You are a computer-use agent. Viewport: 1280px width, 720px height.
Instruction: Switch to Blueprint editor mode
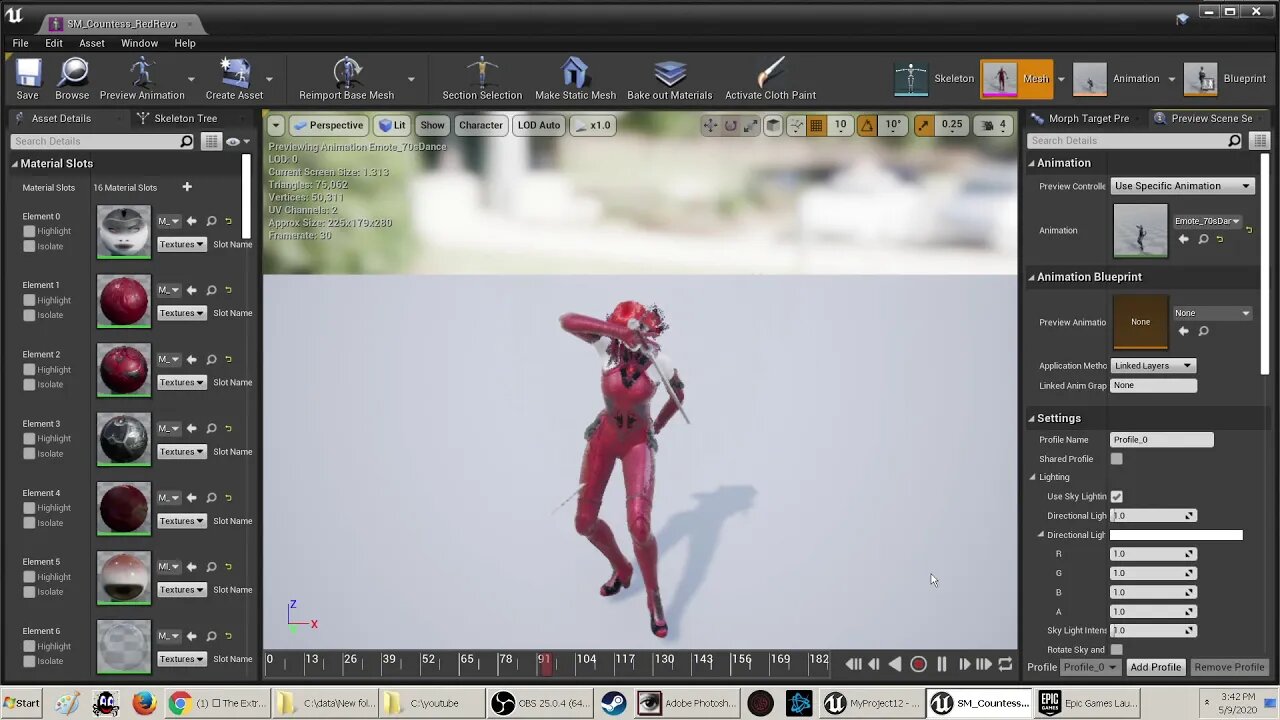coord(1226,78)
